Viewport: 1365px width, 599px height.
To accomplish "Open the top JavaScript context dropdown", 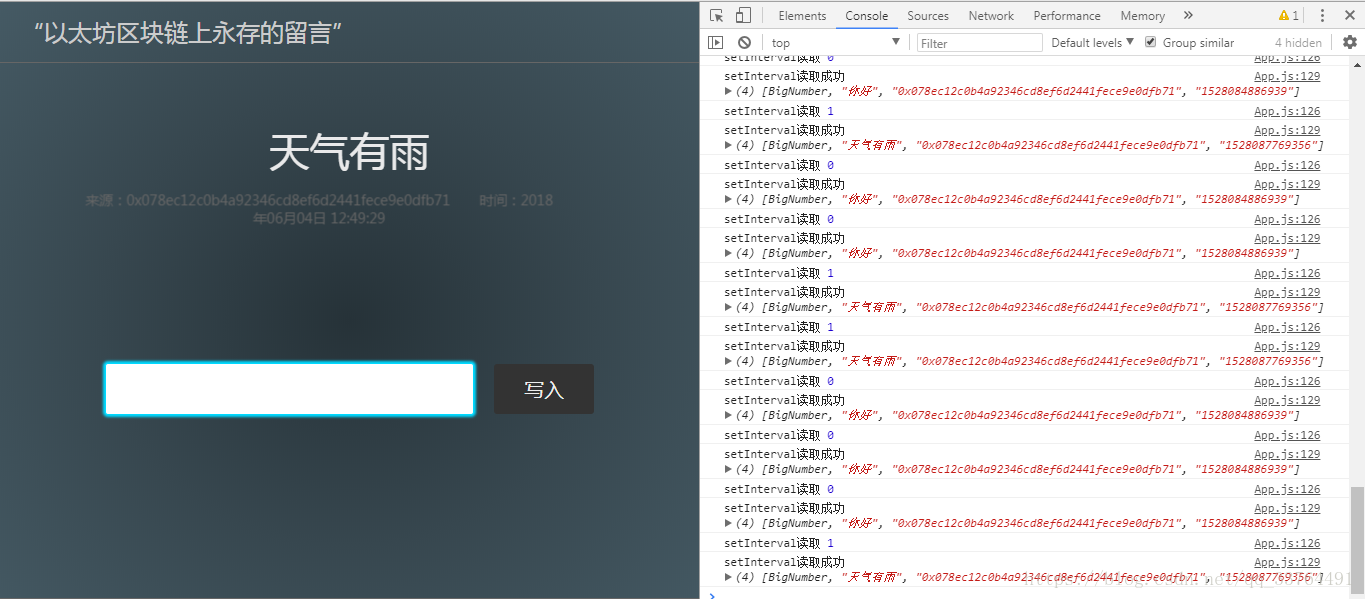I will tap(835, 43).
